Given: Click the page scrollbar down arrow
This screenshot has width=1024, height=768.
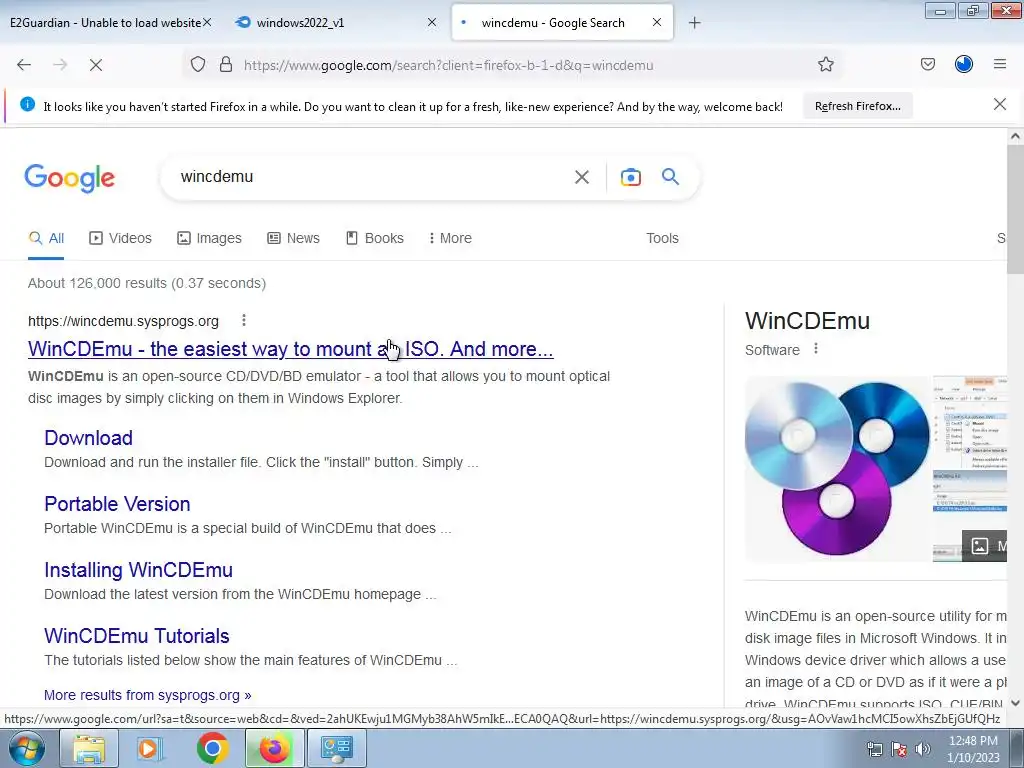Looking at the screenshot, I should tap(1015, 703).
